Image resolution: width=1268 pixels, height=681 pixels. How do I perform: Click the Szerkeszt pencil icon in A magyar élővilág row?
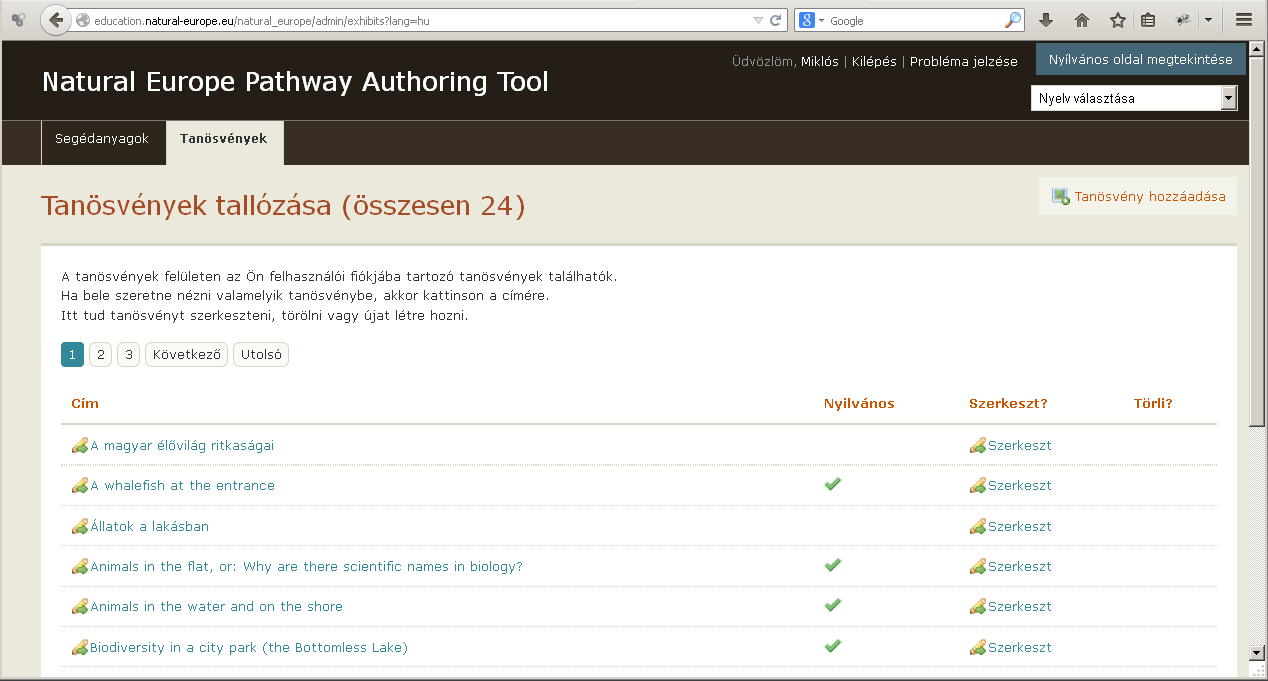point(978,446)
